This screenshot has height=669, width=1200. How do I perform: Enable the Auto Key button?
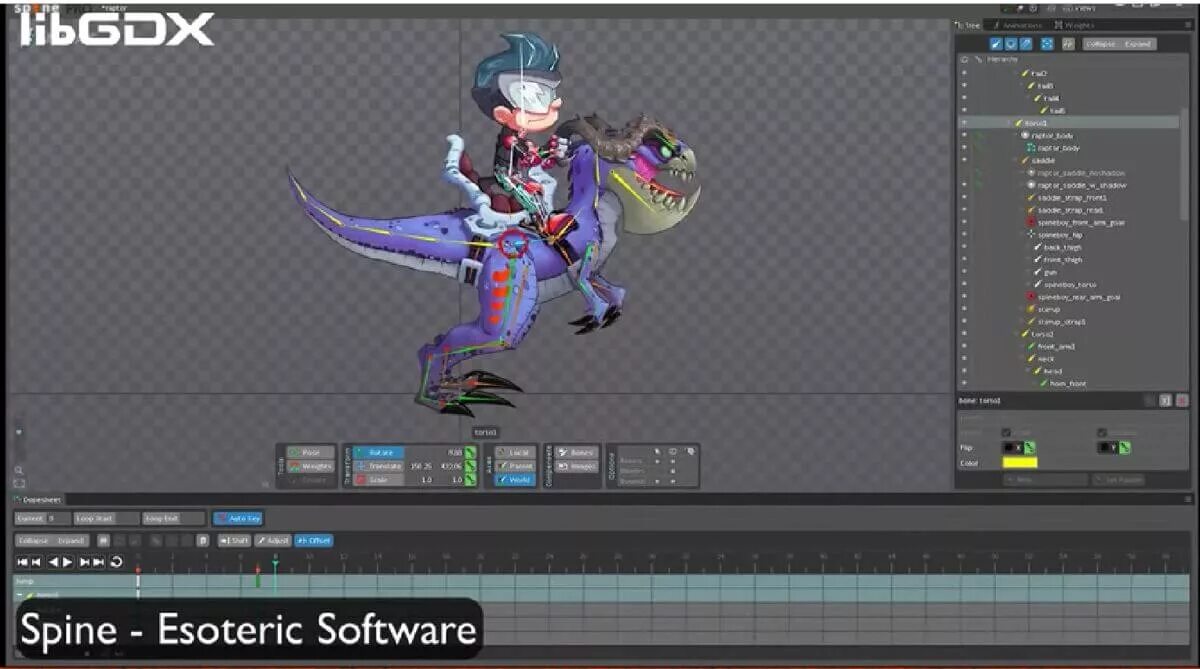(x=237, y=518)
